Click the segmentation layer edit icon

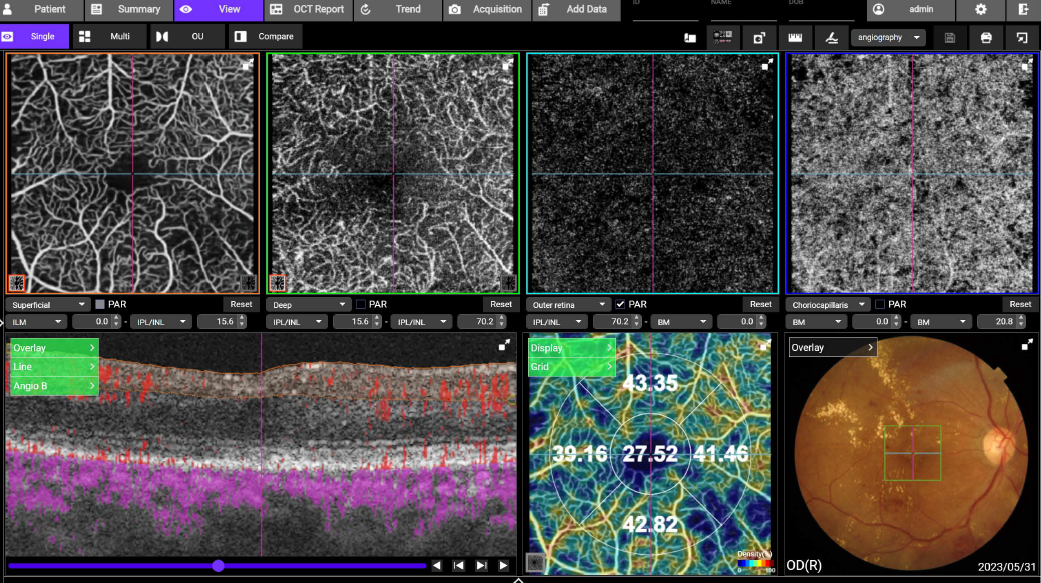tap(832, 37)
